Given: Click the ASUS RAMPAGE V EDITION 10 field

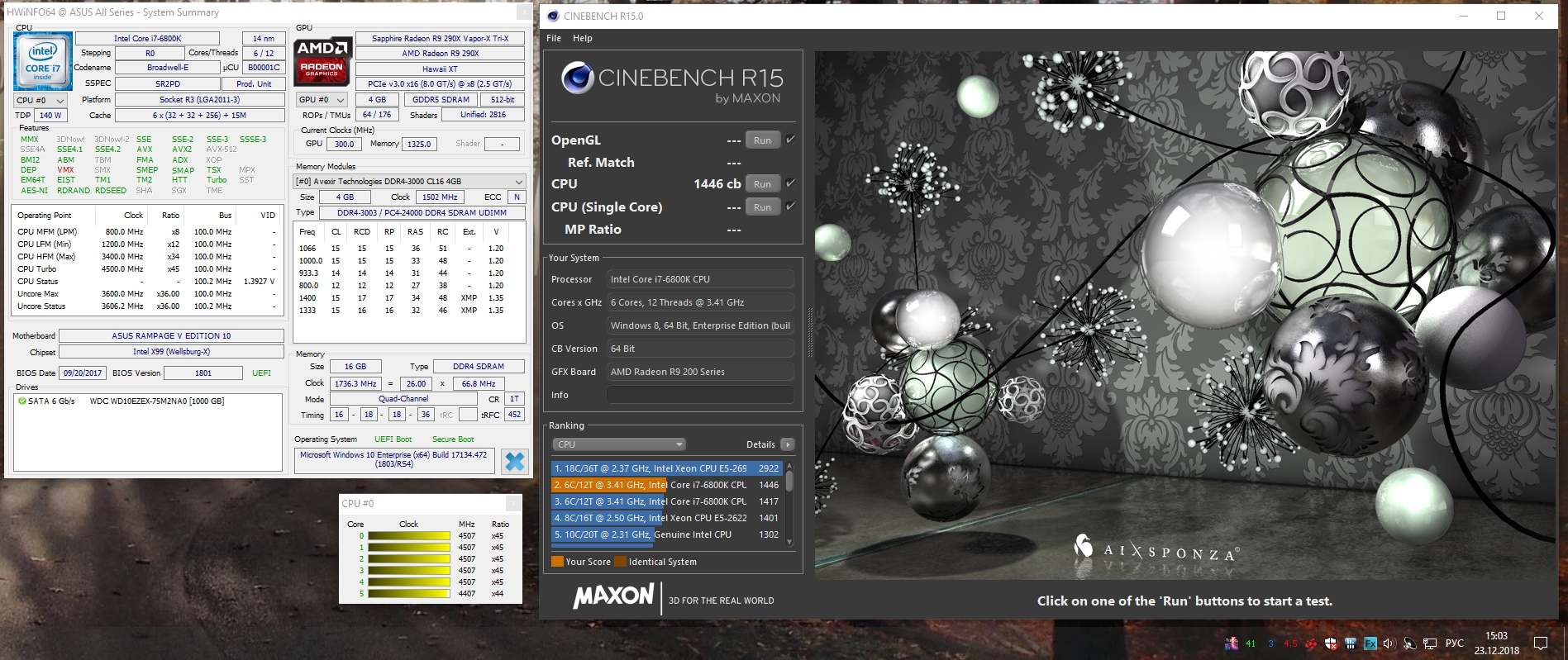Looking at the screenshot, I should click(171, 336).
